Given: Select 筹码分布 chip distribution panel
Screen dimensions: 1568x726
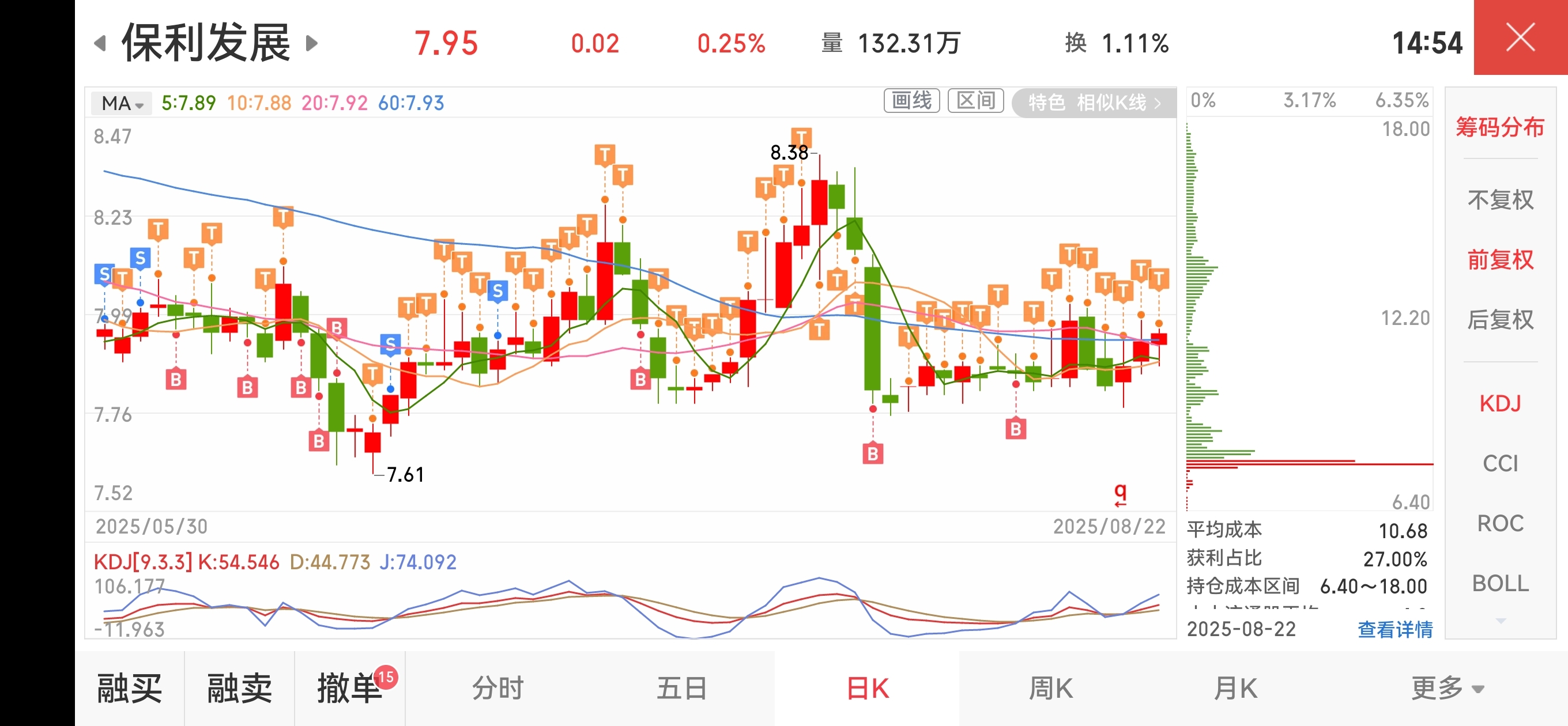Looking at the screenshot, I should (1500, 127).
